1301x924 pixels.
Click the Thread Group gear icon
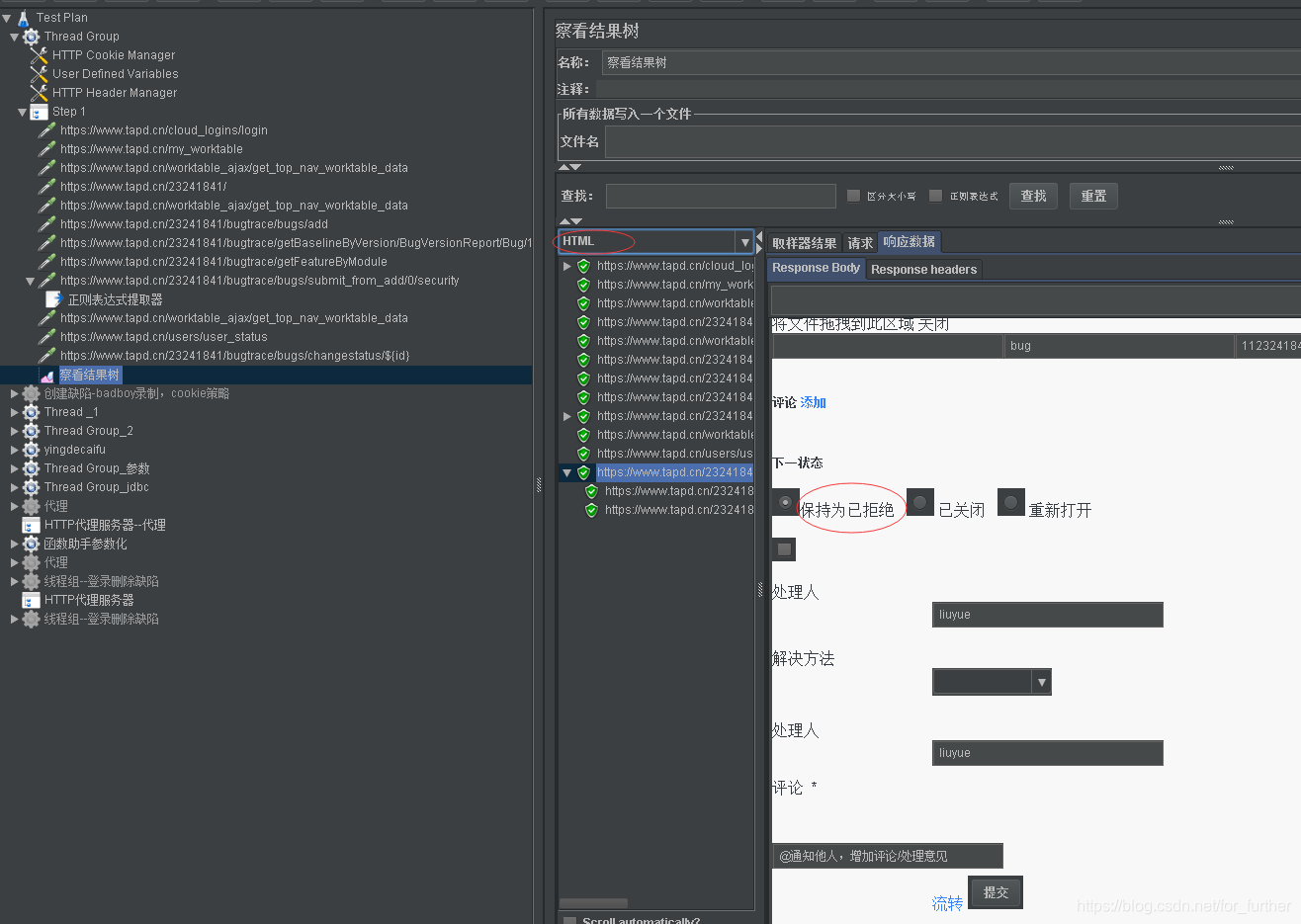tap(32, 37)
